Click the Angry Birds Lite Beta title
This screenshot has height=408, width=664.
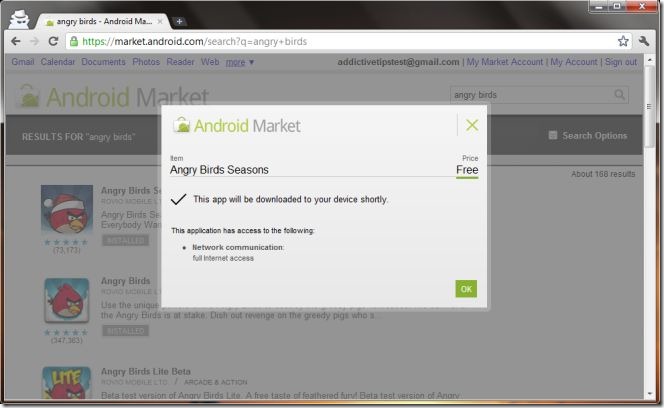pos(146,372)
